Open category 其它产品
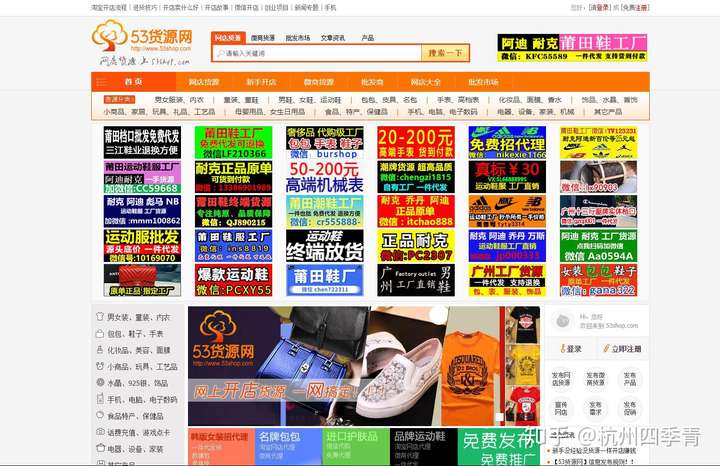This screenshot has width=720, height=466. pyautogui.click(x=608, y=112)
